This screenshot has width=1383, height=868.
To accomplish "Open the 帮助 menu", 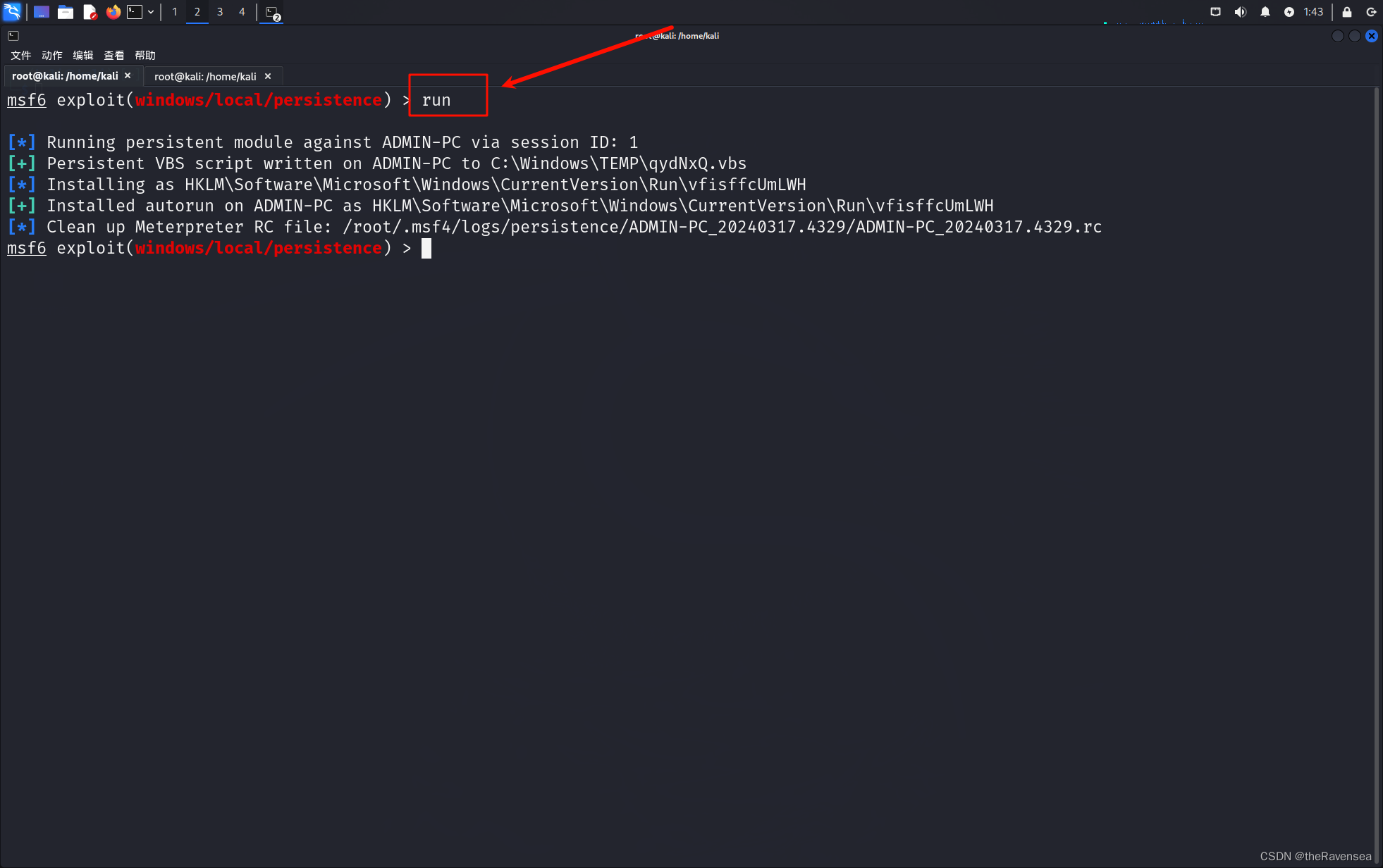I will 145,56.
